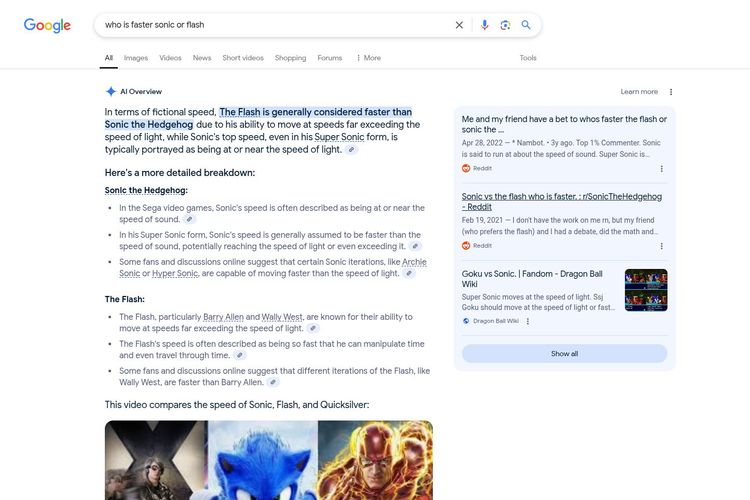Image resolution: width=750 pixels, height=500 pixels.
Task: Switch to the Images tab
Action: (x=135, y=58)
